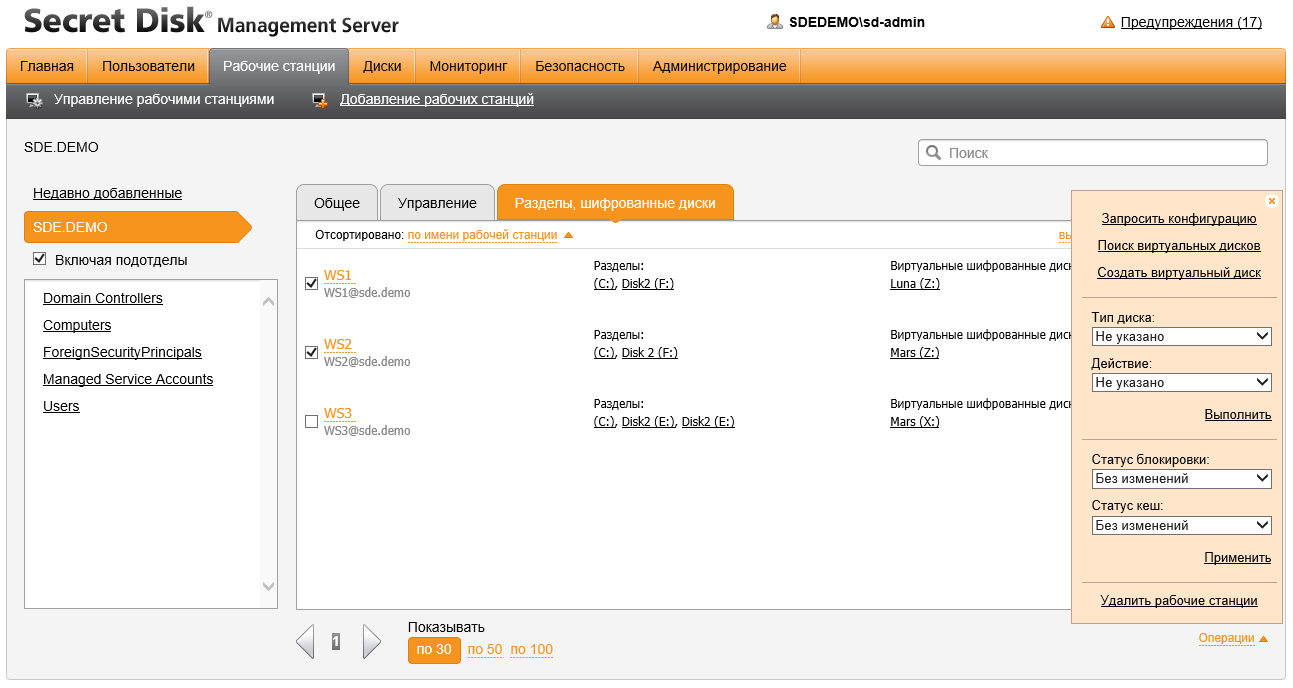
Task: Open the Безопасность menu tab
Action: point(580,66)
